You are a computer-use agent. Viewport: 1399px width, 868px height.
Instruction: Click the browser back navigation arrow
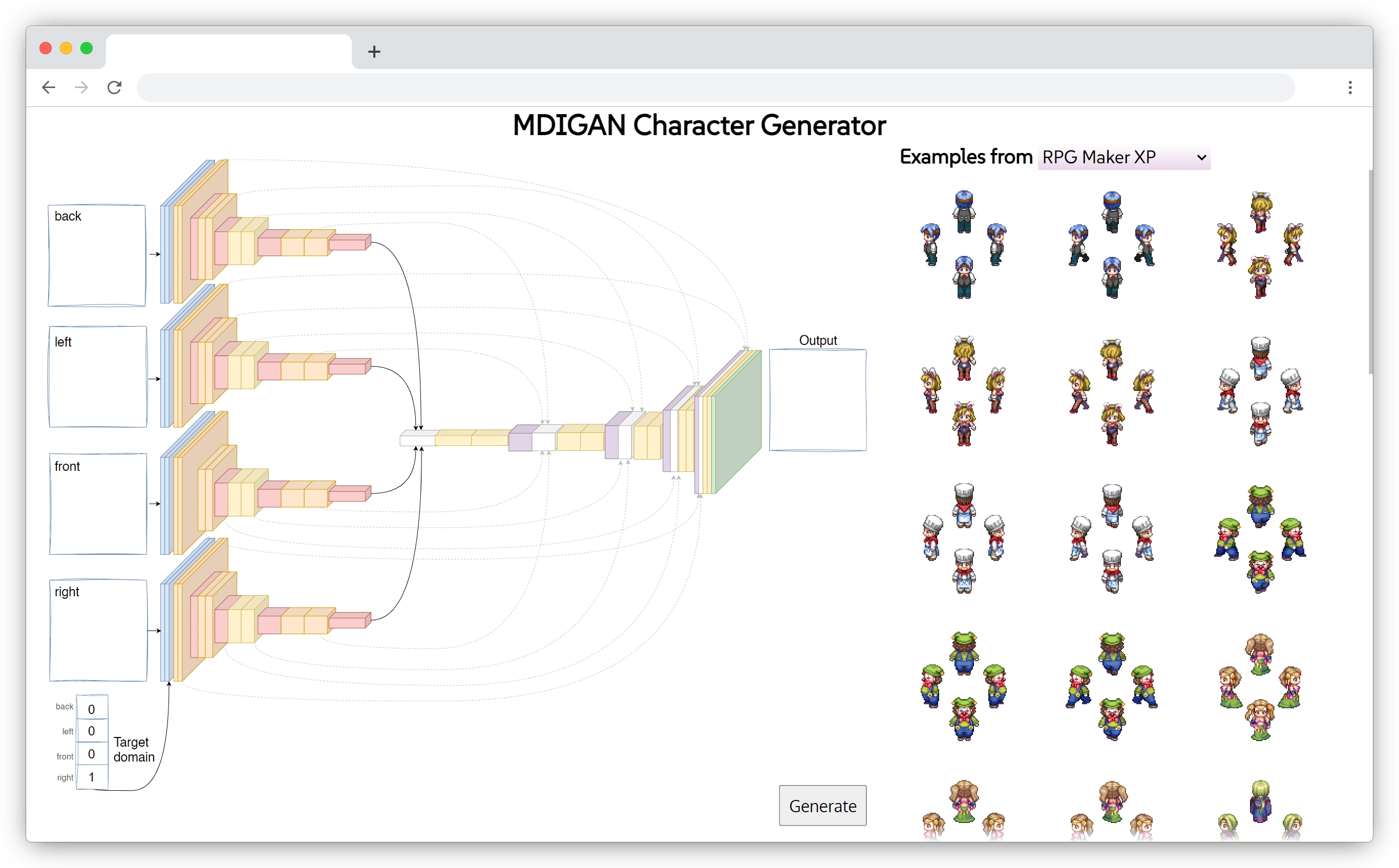pyautogui.click(x=48, y=87)
